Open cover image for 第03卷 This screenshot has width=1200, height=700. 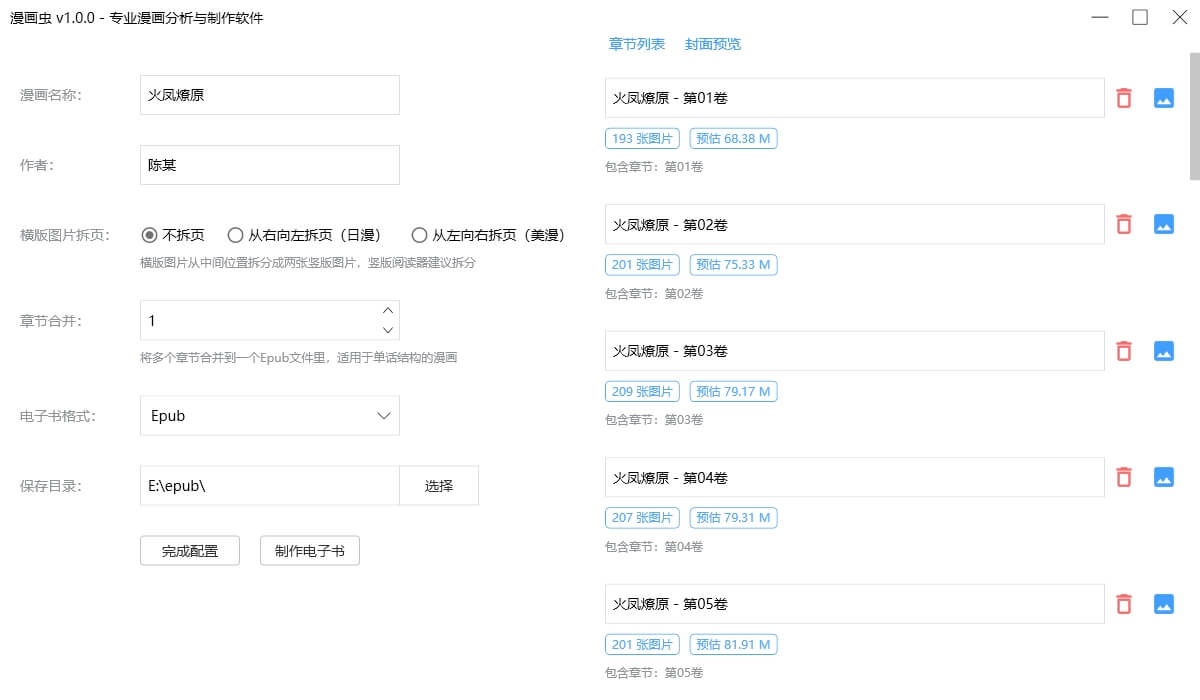coord(1163,351)
